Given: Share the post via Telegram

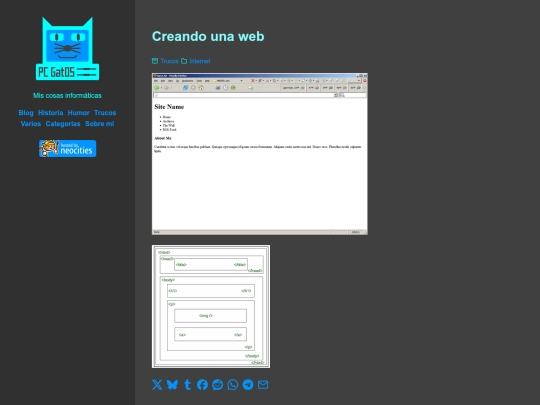Looking at the screenshot, I should 248,384.
